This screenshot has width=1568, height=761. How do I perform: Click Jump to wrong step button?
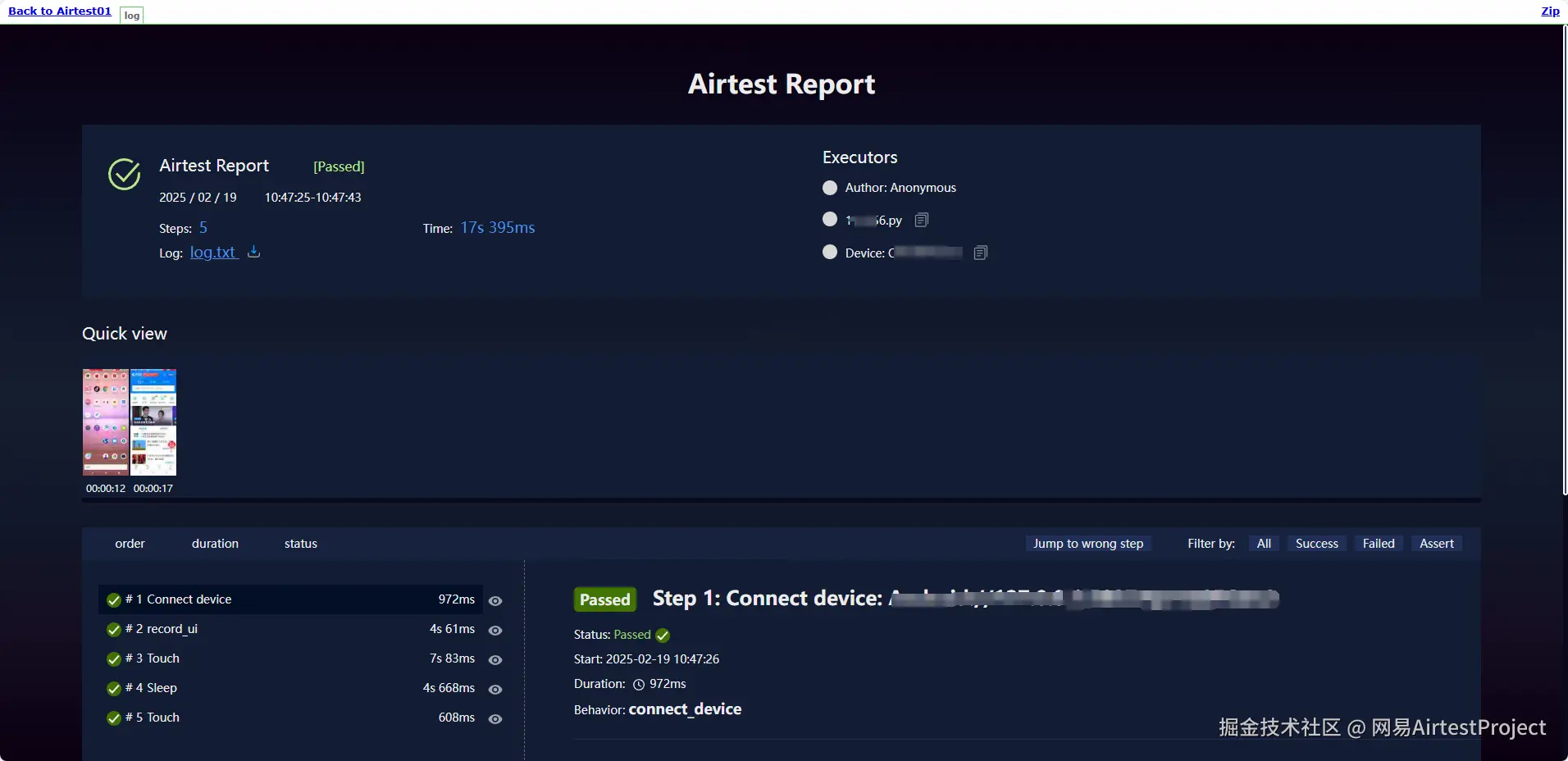(x=1088, y=544)
